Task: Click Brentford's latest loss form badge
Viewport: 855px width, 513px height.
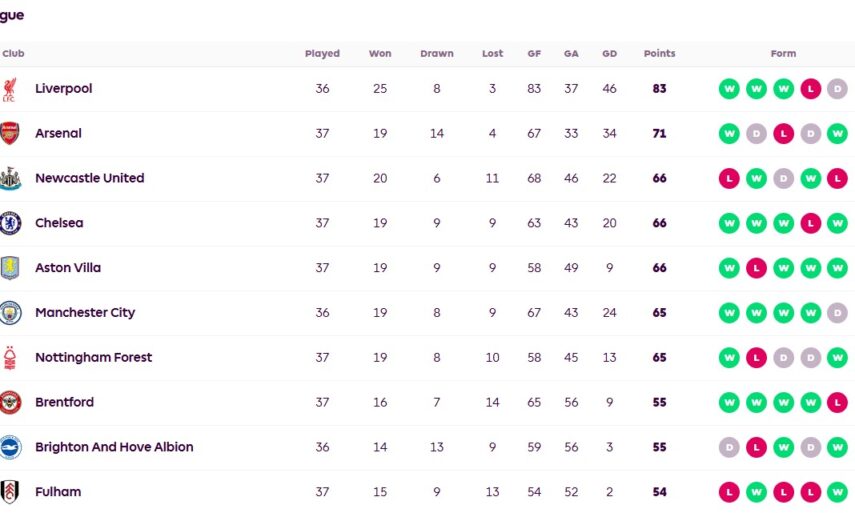Action: (837, 403)
